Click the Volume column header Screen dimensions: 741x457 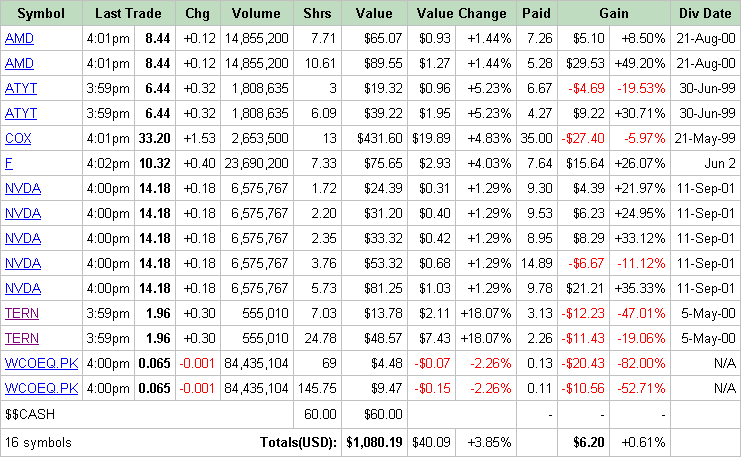pos(256,13)
